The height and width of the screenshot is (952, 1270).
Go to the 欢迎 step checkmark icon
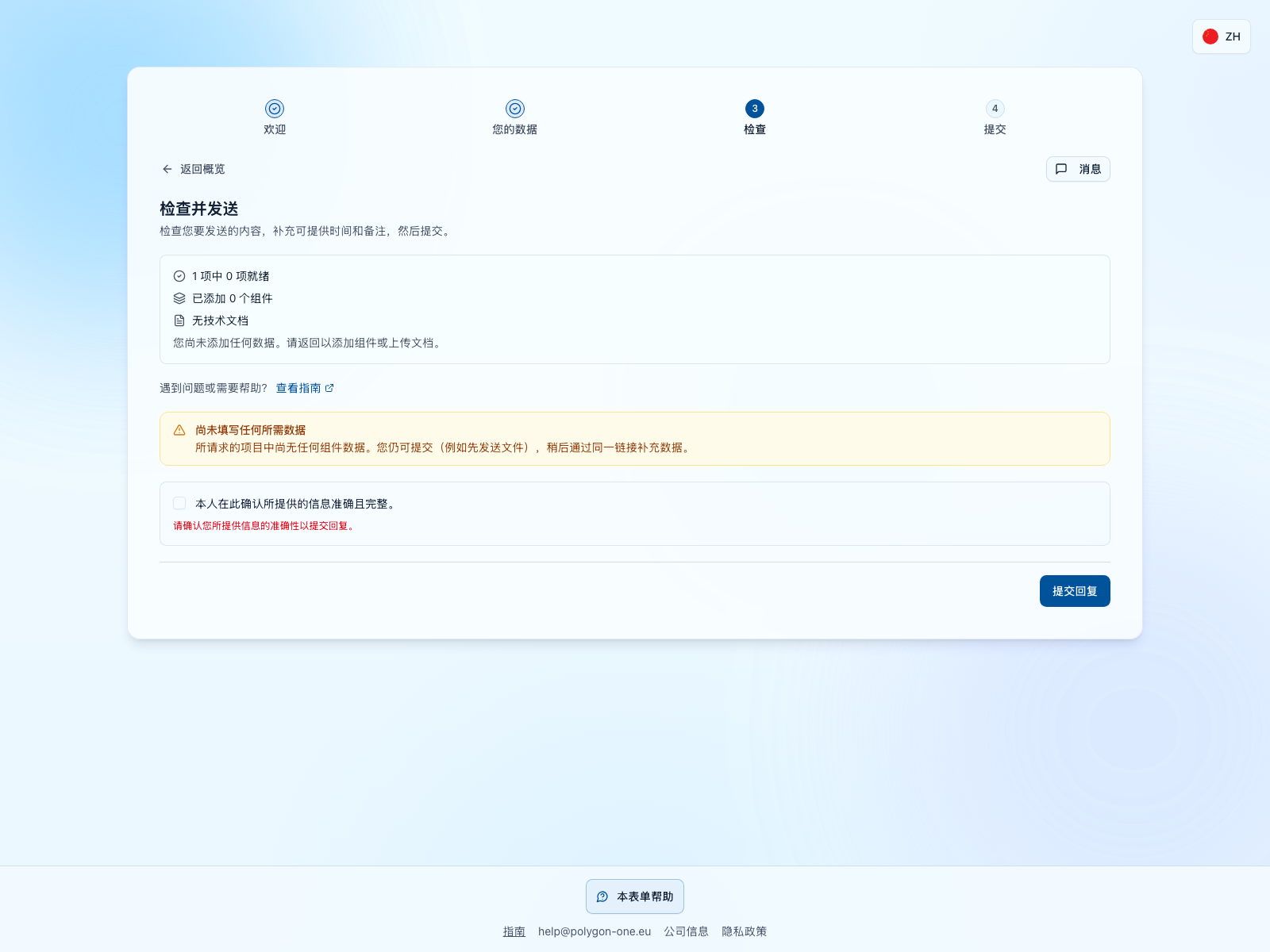tap(275, 109)
